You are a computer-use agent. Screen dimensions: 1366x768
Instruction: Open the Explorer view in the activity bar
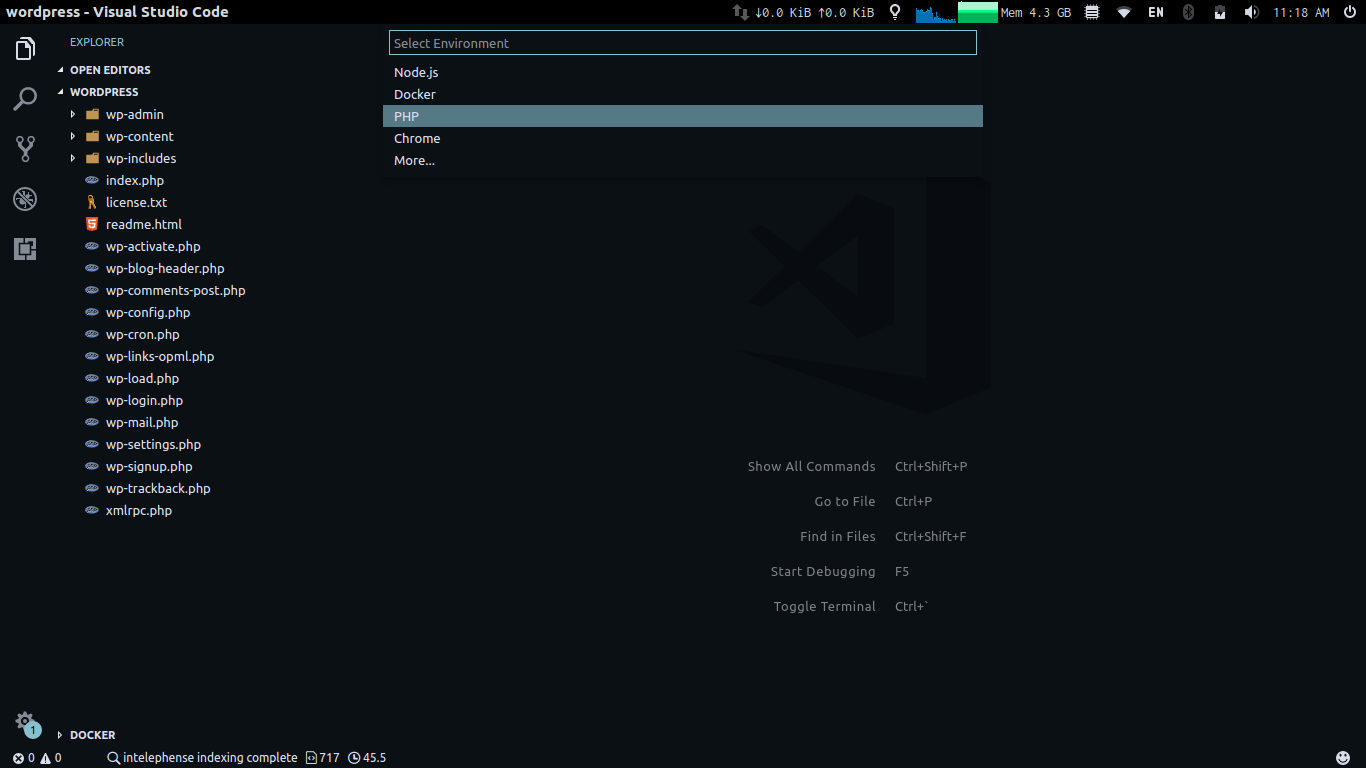pyautogui.click(x=25, y=48)
